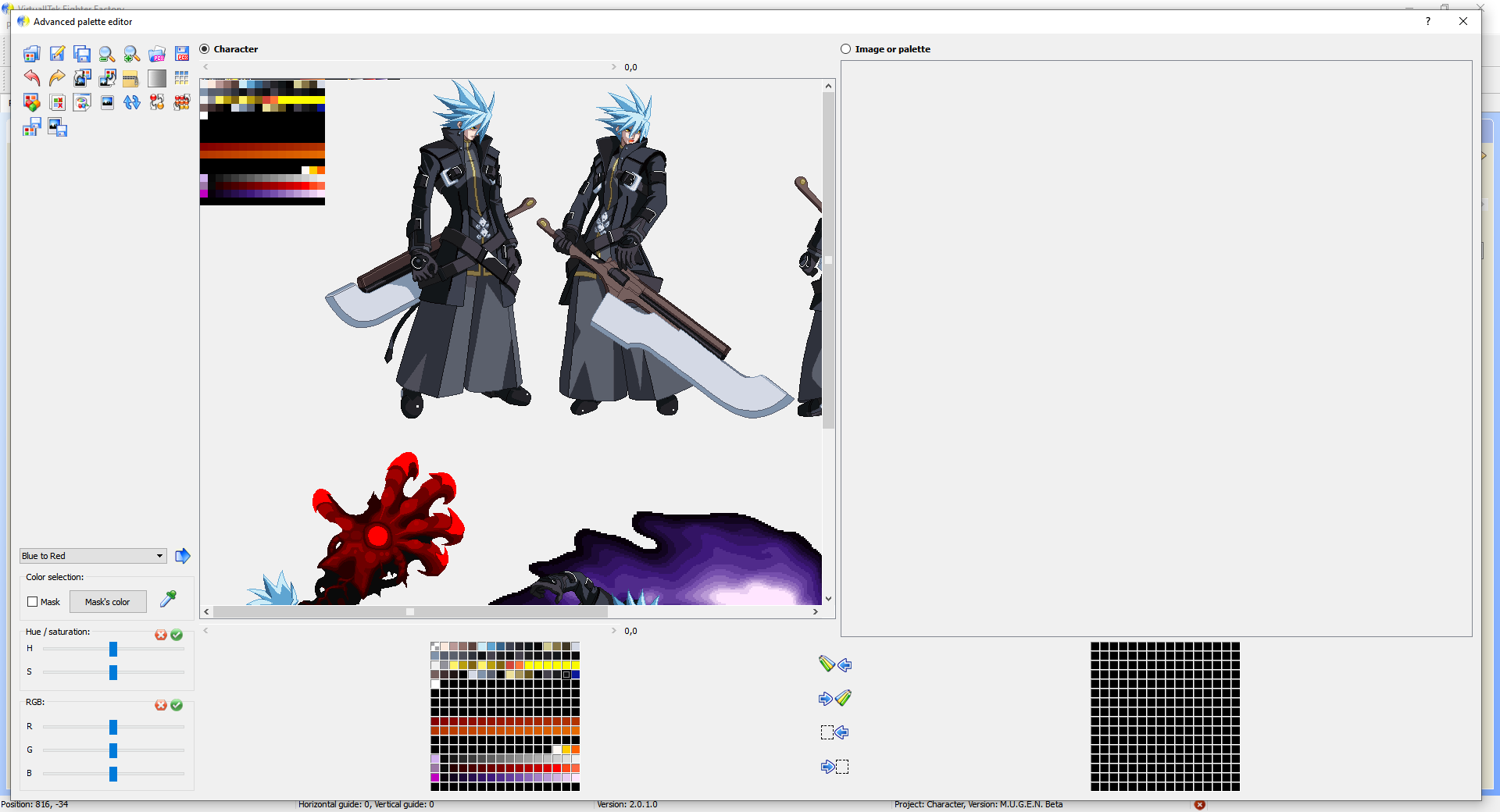
Task: Save as PCX with floppy icon
Action: click(182, 54)
